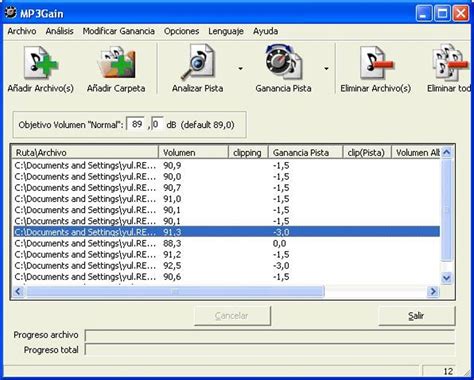This screenshot has width=474, height=380.
Task: Click the Progreso total progress bar
Action: point(270,350)
